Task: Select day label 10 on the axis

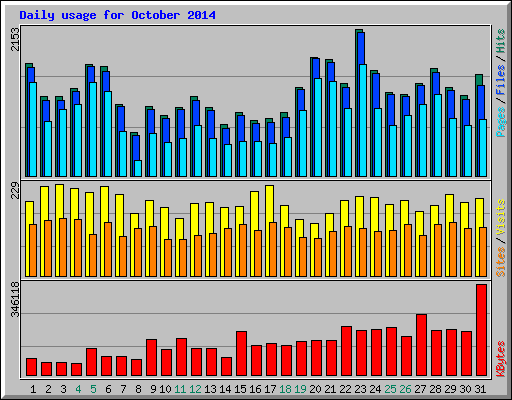Action: (x=165, y=389)
